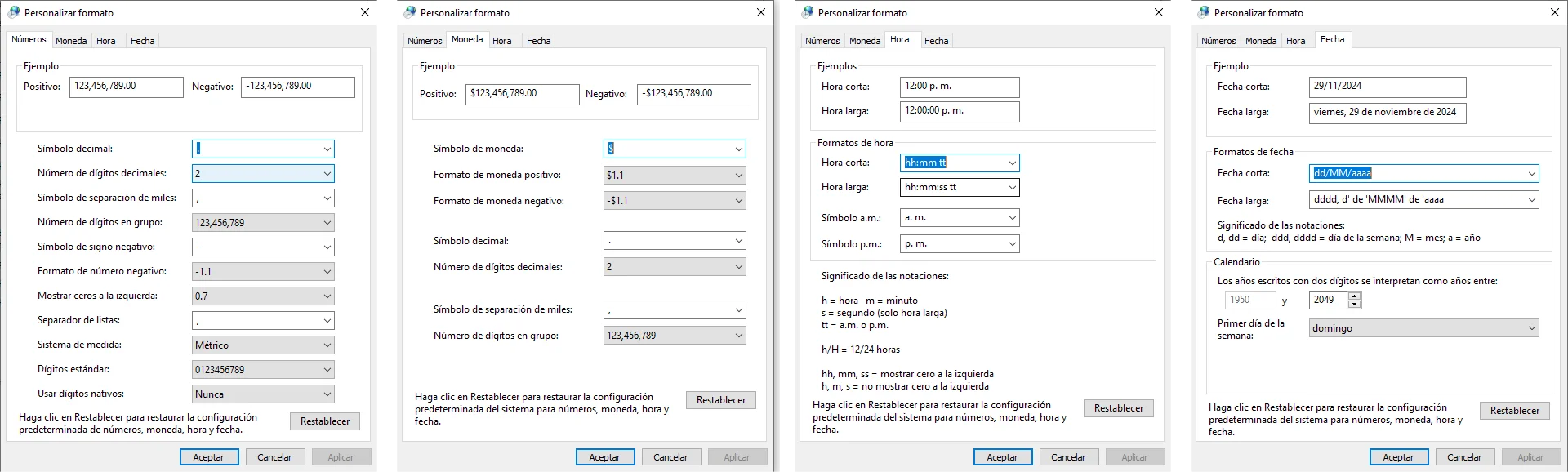This screenshot has width=1568, height=472.
Task: Open the Símbolo de moneda combo box
Action: coord(738,149)
